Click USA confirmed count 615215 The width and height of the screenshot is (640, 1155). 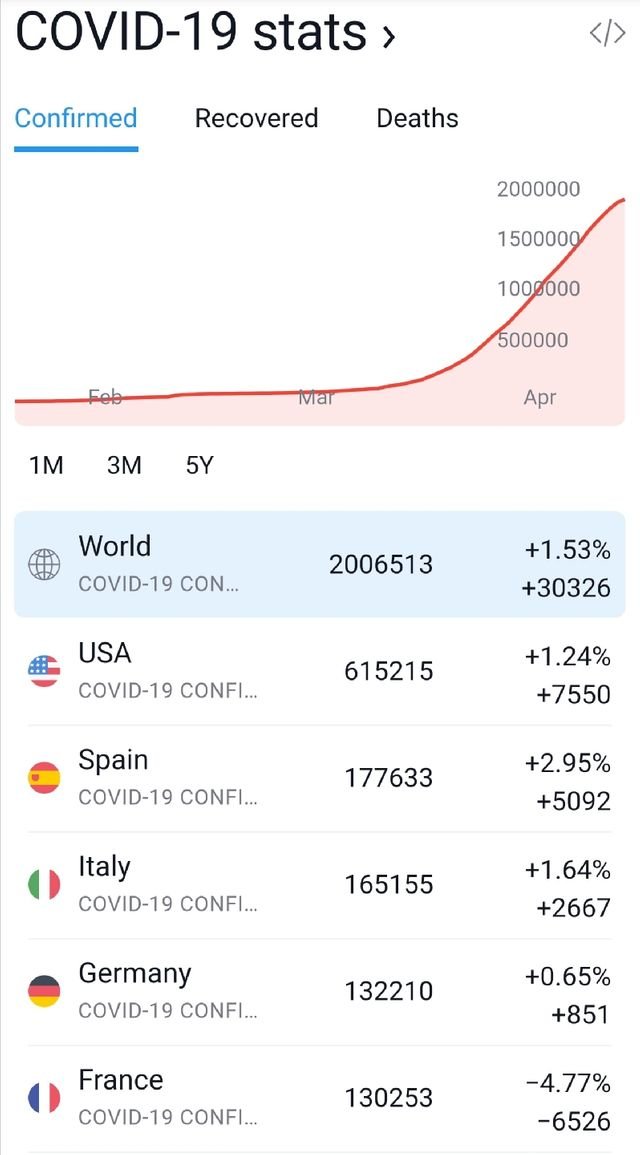click(x=388, y=672)
